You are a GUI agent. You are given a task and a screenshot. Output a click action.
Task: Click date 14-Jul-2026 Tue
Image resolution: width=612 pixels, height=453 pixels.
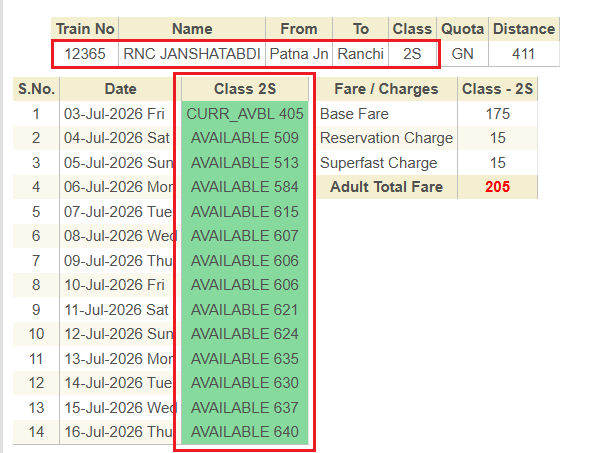(118, 383)
